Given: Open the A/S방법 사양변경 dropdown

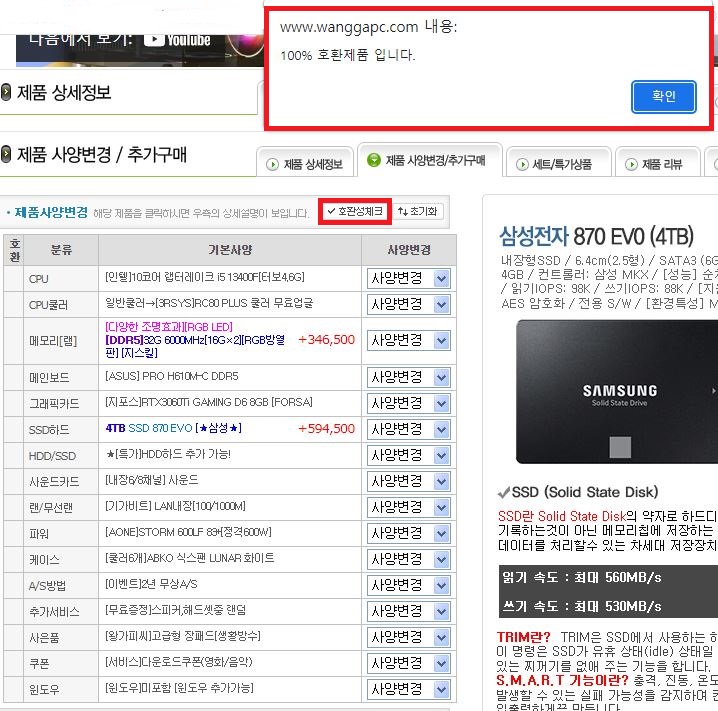Looking at the screenshot, I should pos(408,585).
